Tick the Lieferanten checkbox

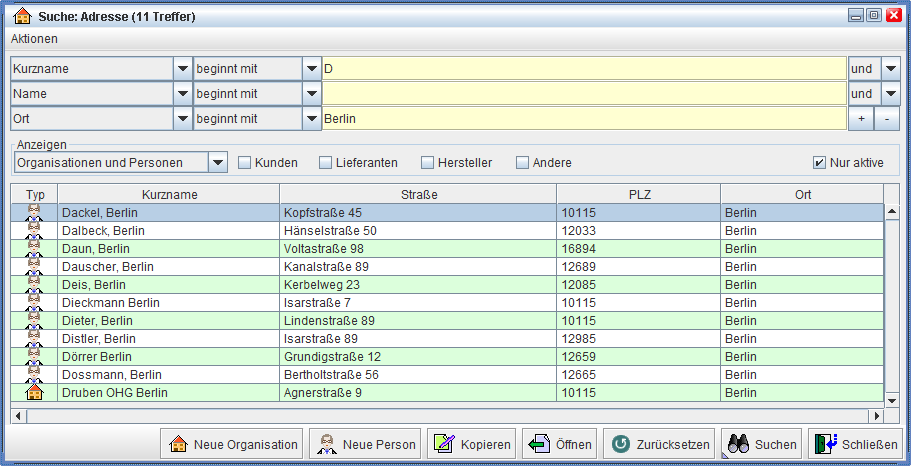pyautogui.click(x=325, y=163)
